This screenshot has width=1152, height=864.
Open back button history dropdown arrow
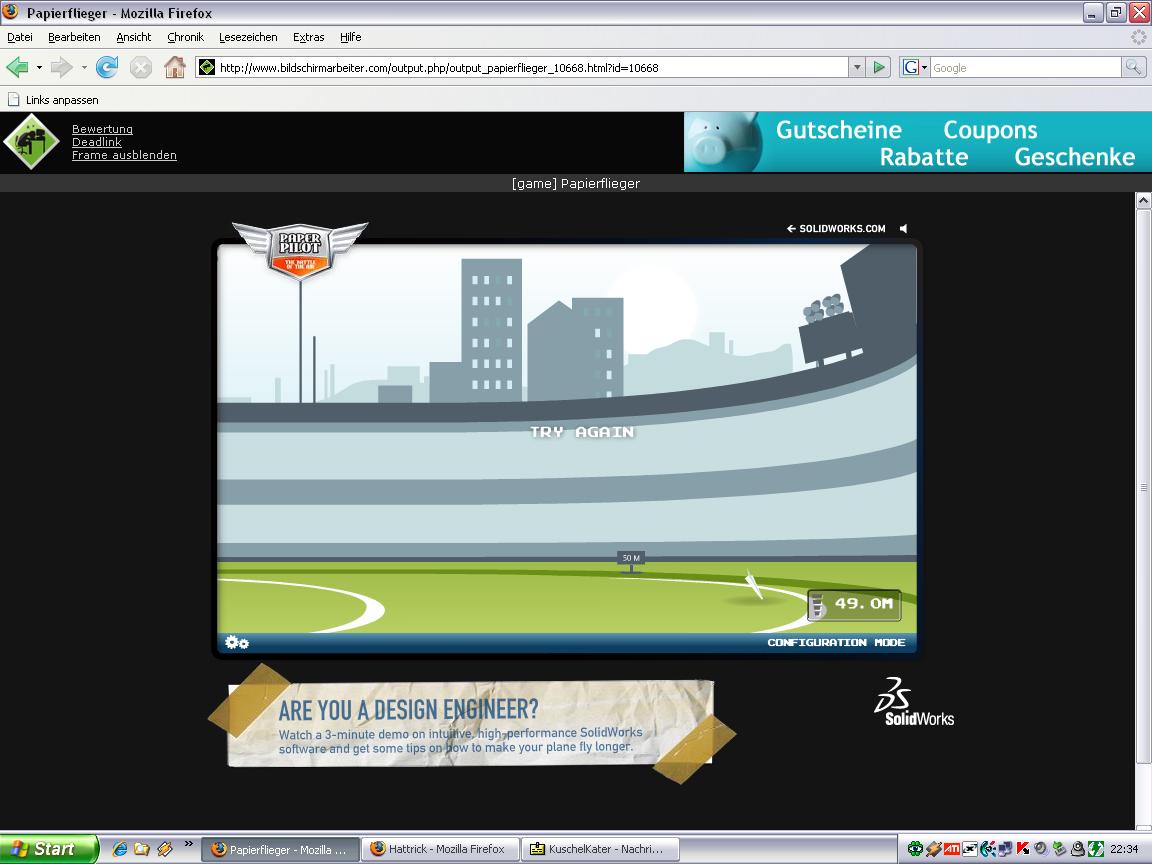(39, 67)
